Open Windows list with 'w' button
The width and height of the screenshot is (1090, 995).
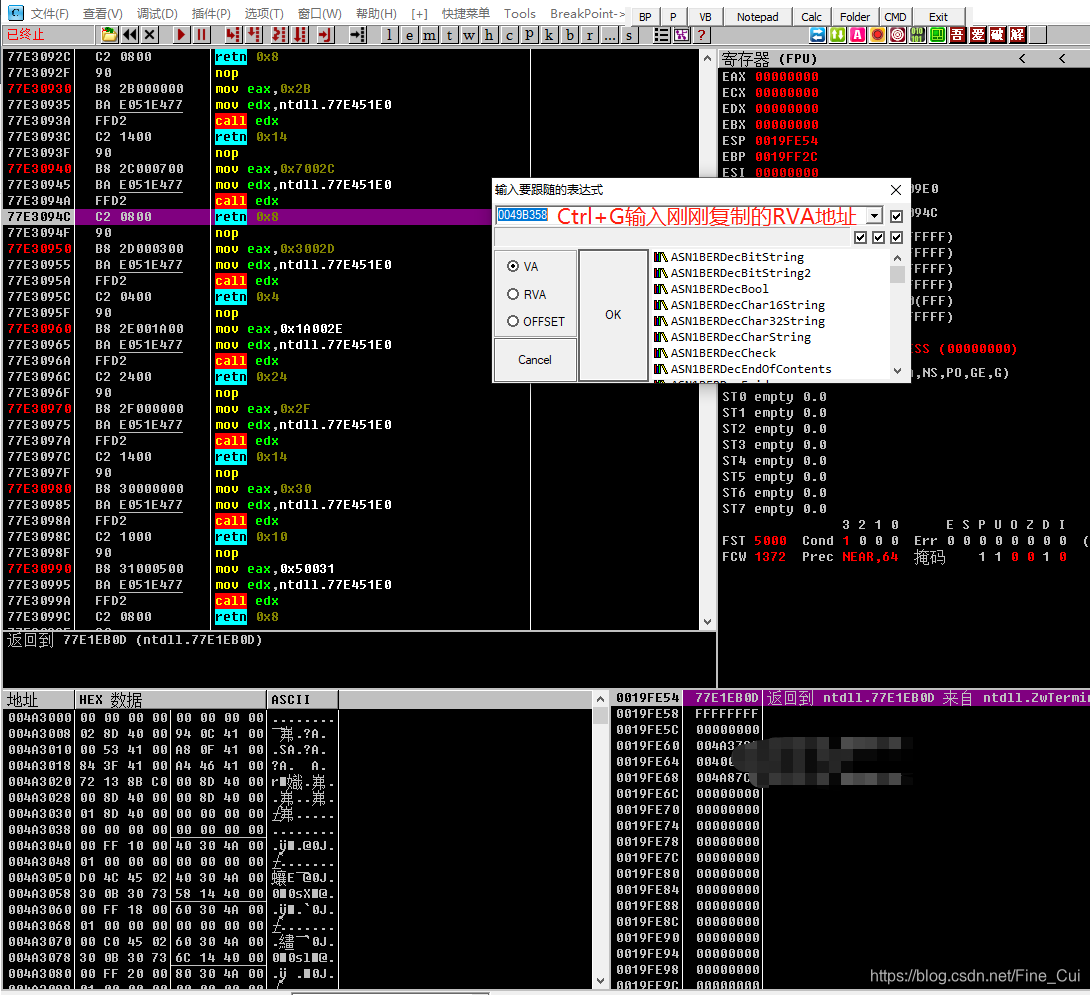point(469,35)
